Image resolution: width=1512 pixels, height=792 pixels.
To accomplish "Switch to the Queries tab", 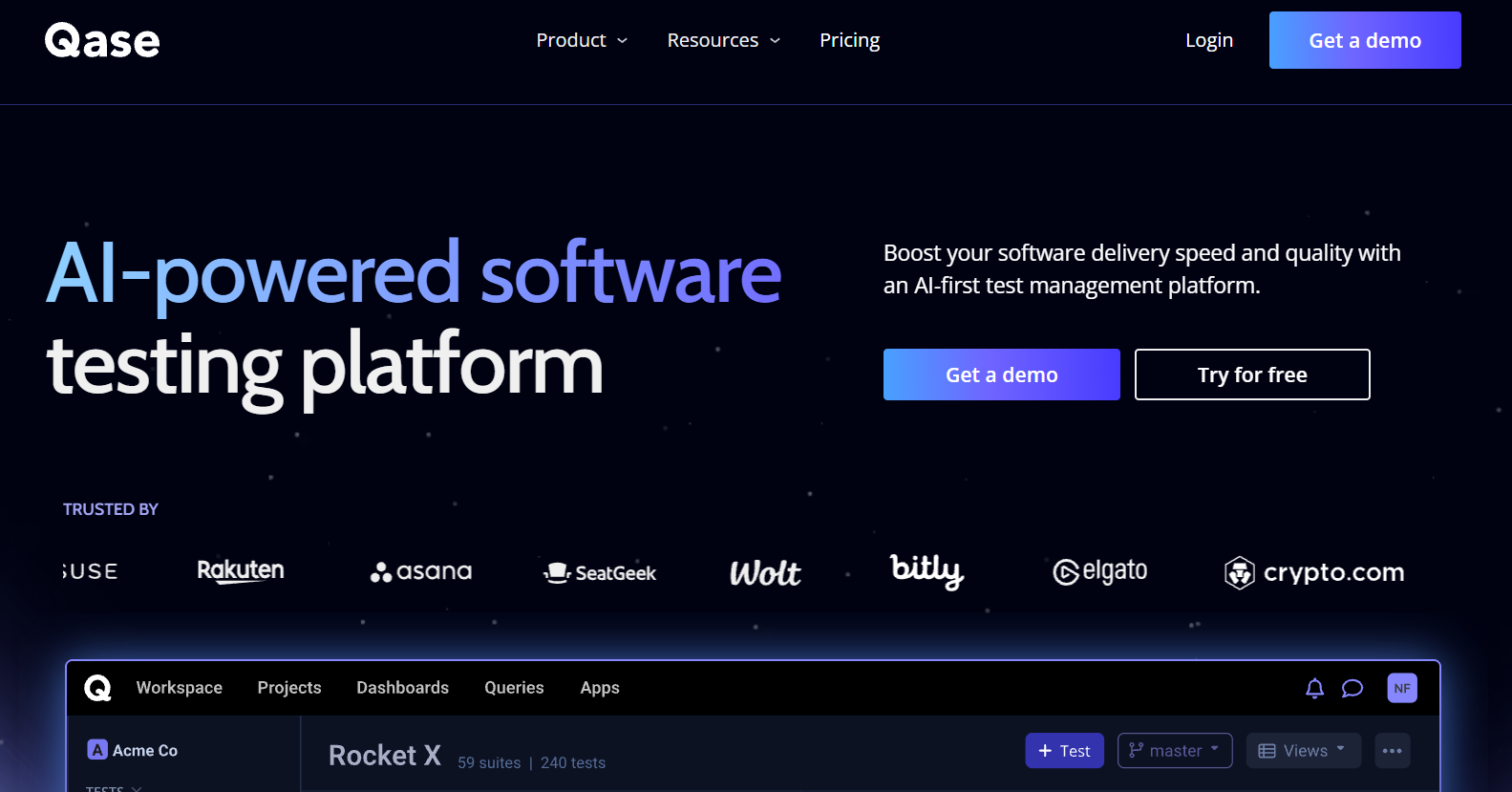I will (514, 688).
